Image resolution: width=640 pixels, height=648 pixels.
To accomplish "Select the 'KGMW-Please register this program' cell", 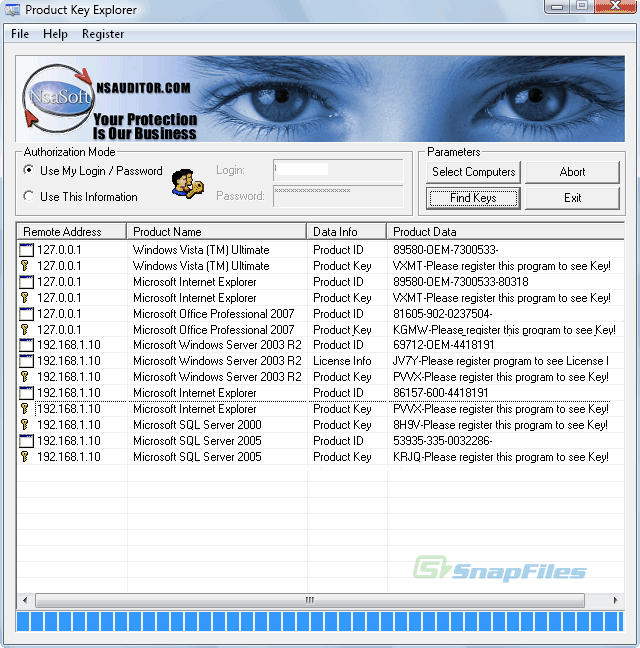I will coord(504,330).
